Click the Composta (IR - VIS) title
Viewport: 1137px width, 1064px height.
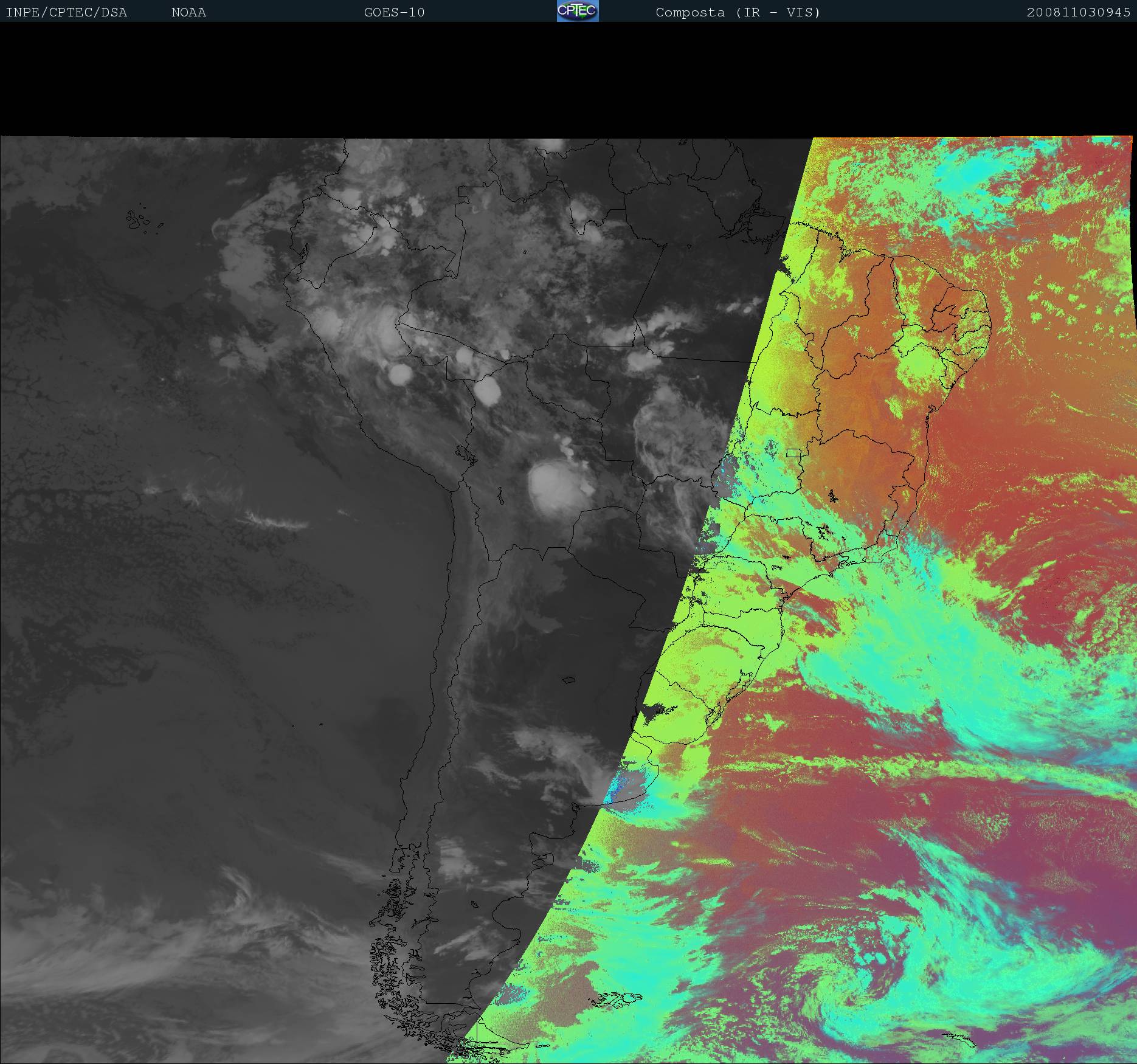[x=738, y=12]
